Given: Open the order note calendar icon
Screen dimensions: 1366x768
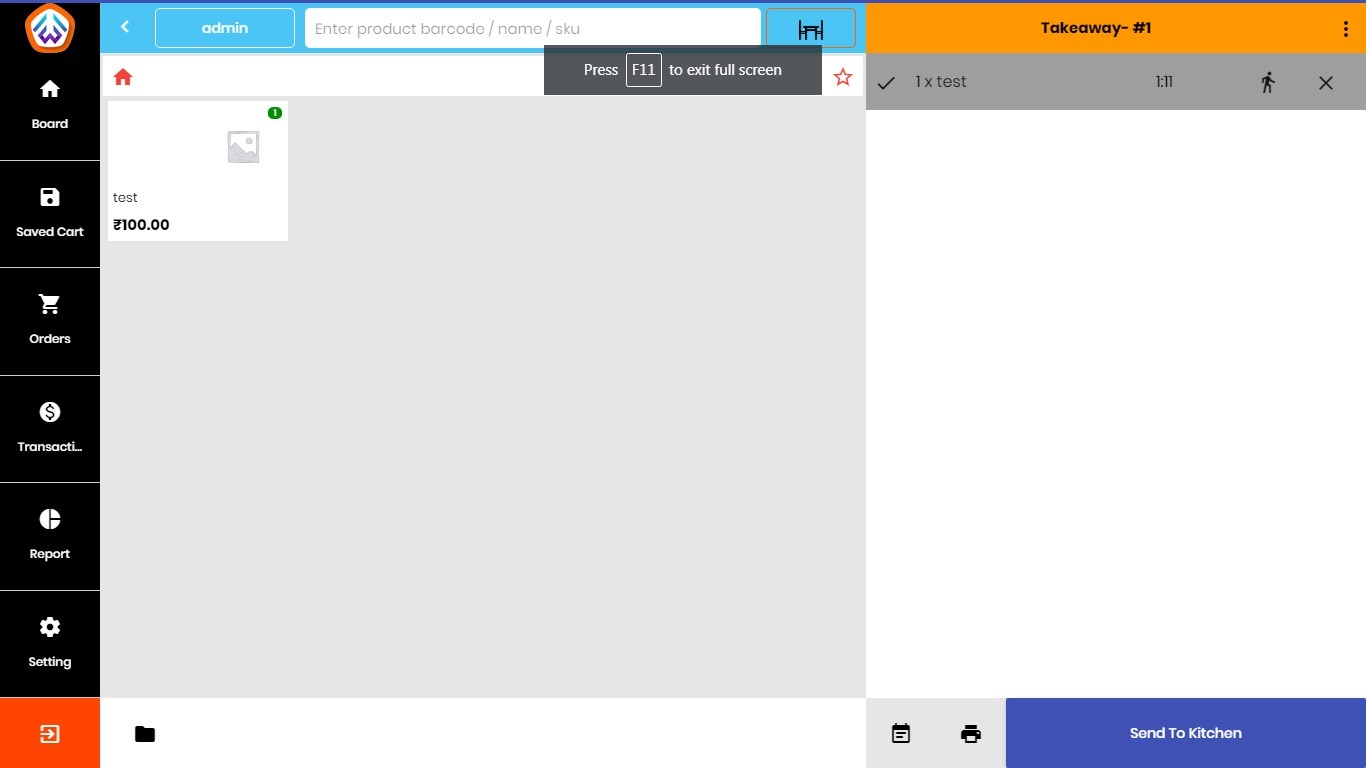Looking at the screenshot, I should (x=901, y=734).
